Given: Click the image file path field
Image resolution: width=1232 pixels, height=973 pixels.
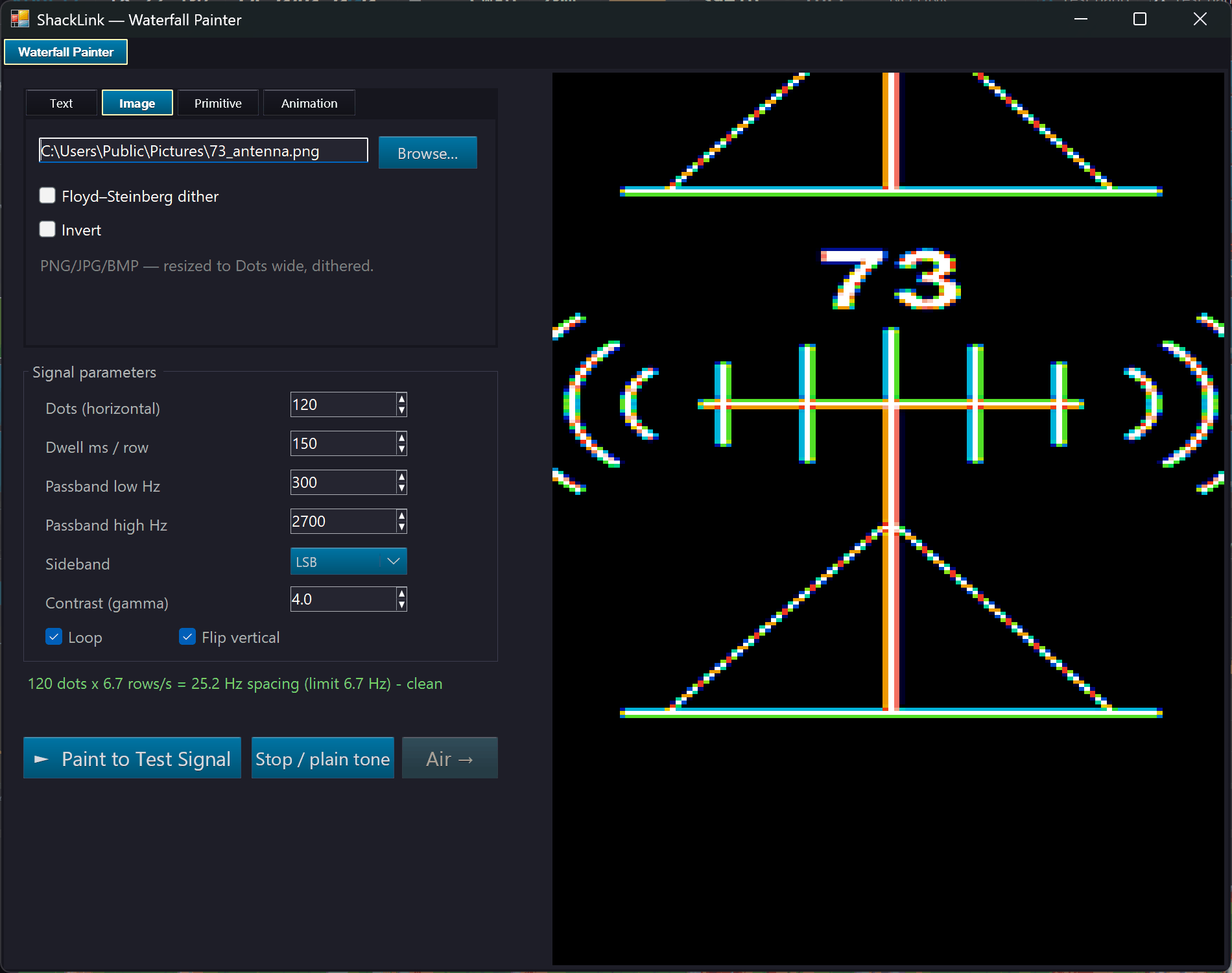Looking at the screenshot, I should tap(204, 150).
